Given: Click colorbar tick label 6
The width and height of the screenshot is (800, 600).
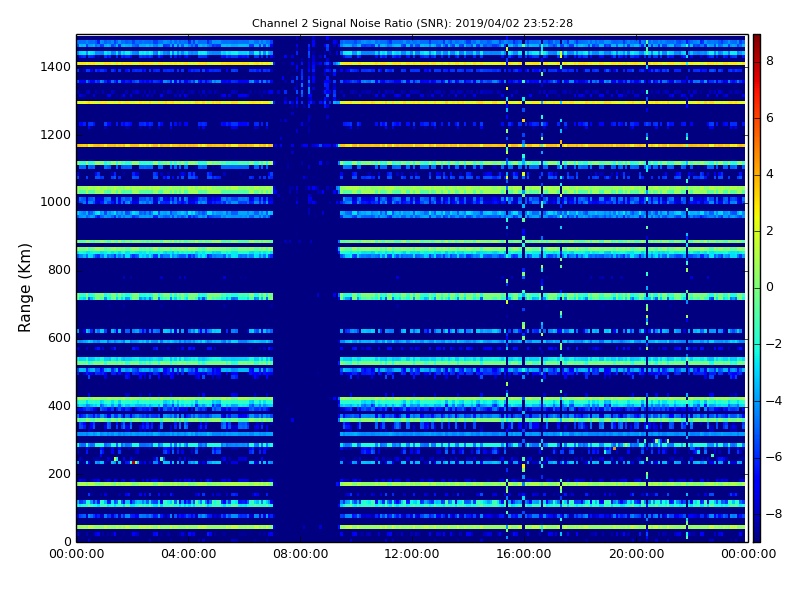Looking at the screenshot, I should pos(770,118).
